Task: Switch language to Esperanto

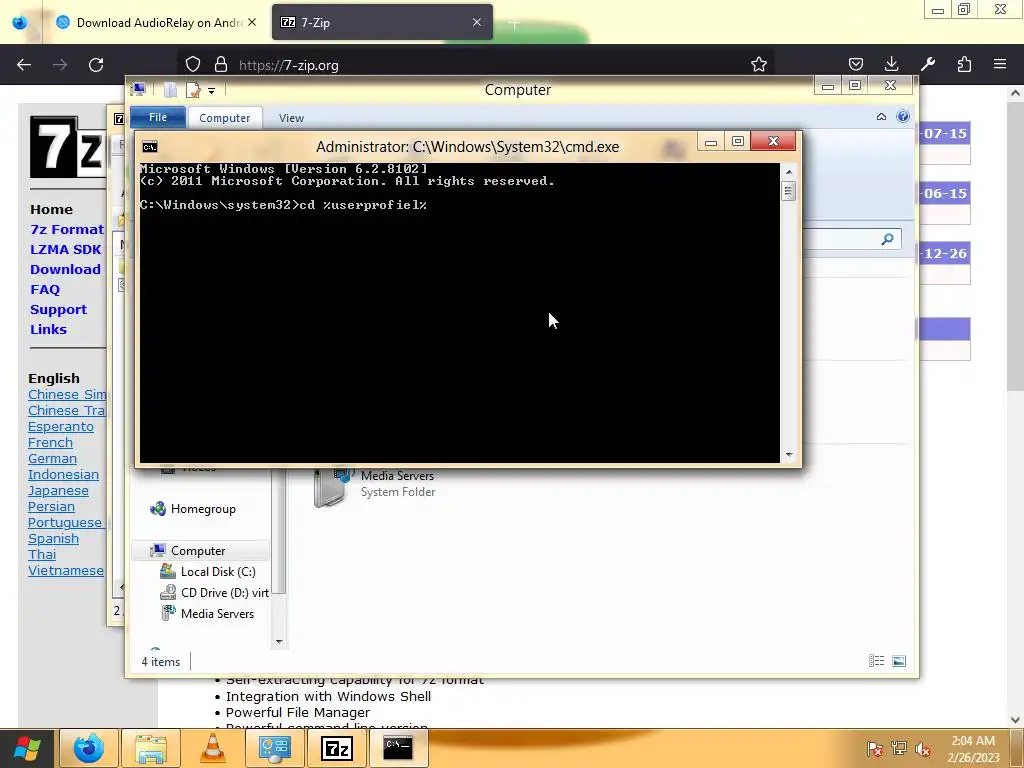Action: (61, 426)
